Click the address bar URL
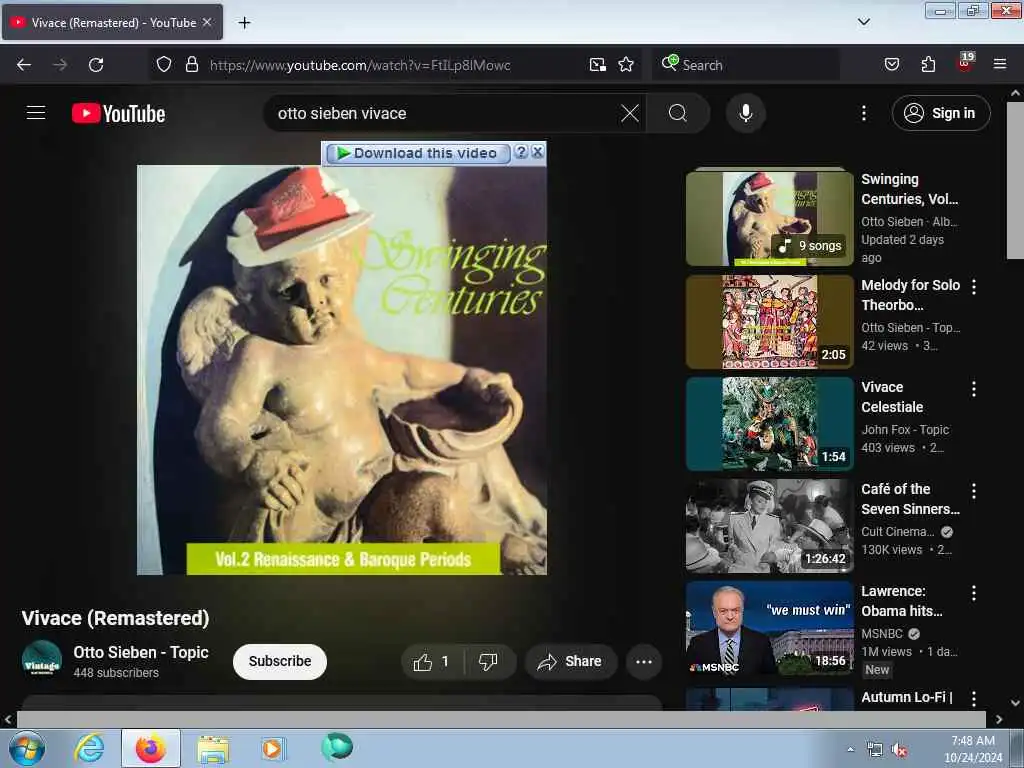Viewport: 1024px width, 768px height. pos(360,65)
